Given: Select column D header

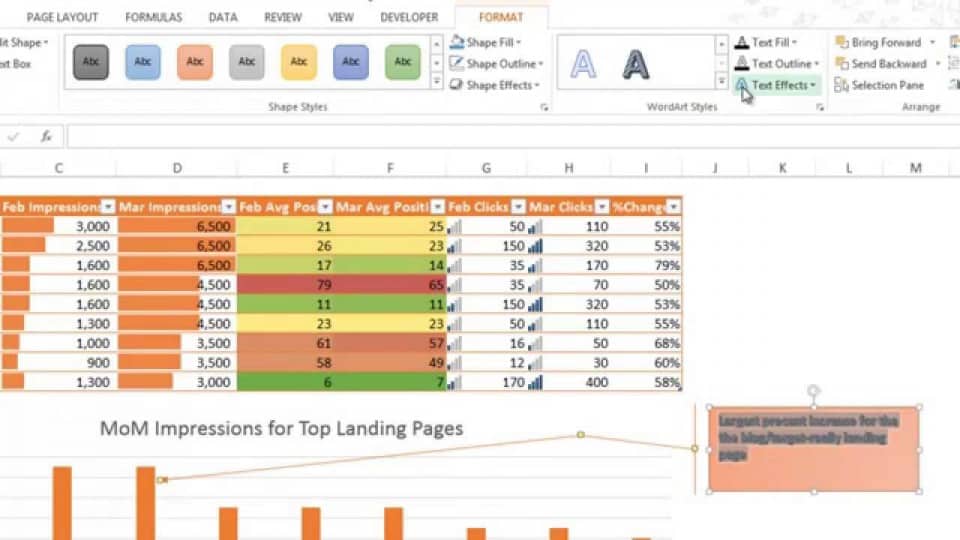Looking at the screenshot, I should pyautogui.click(x=177, y=168).
